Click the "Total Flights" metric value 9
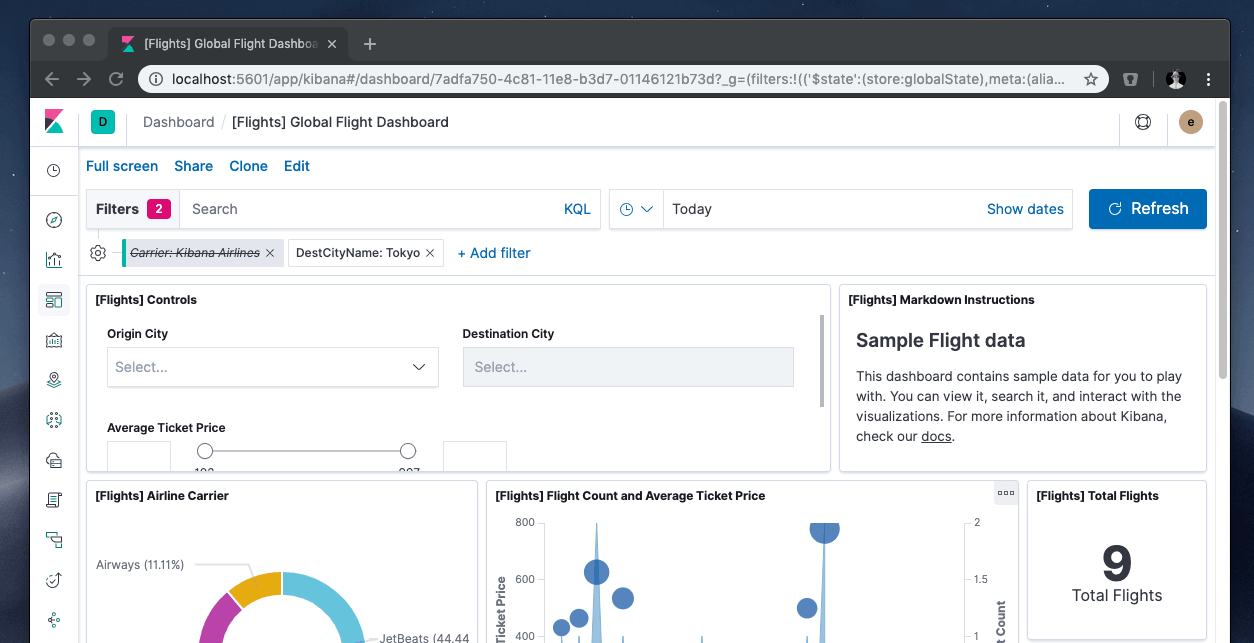The width and height of the screenshot is (1254, 643). 1116,564
